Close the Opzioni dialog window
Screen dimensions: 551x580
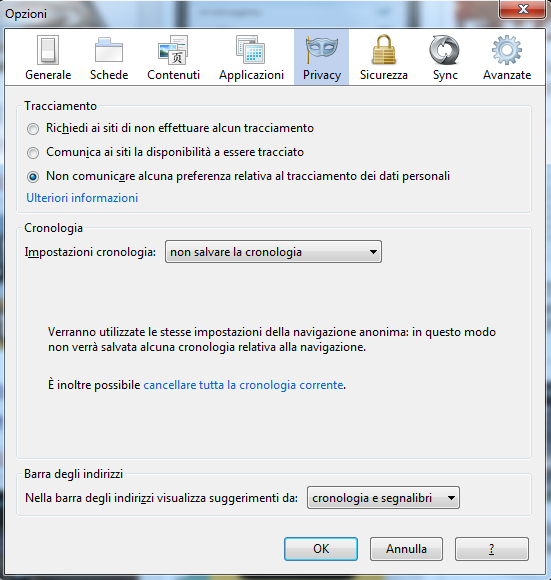pos(522,9)
